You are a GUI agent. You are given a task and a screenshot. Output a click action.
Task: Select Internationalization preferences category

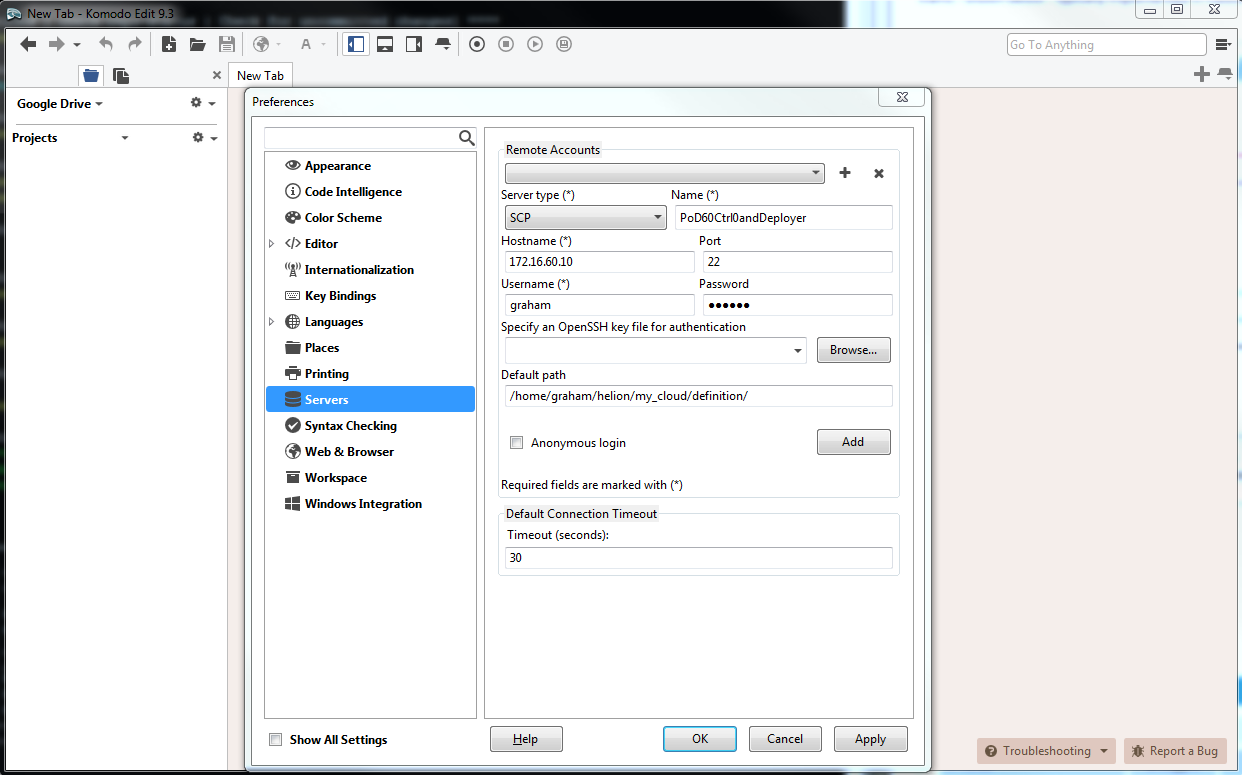(359, 270)
